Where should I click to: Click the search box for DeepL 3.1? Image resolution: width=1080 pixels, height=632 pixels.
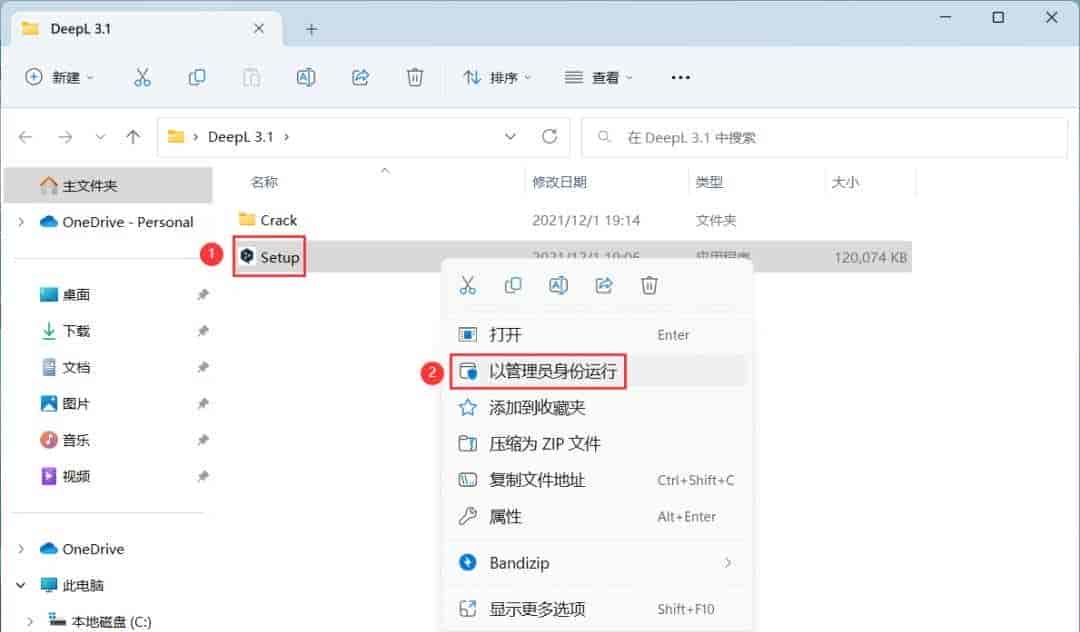[x=824, y=137]
